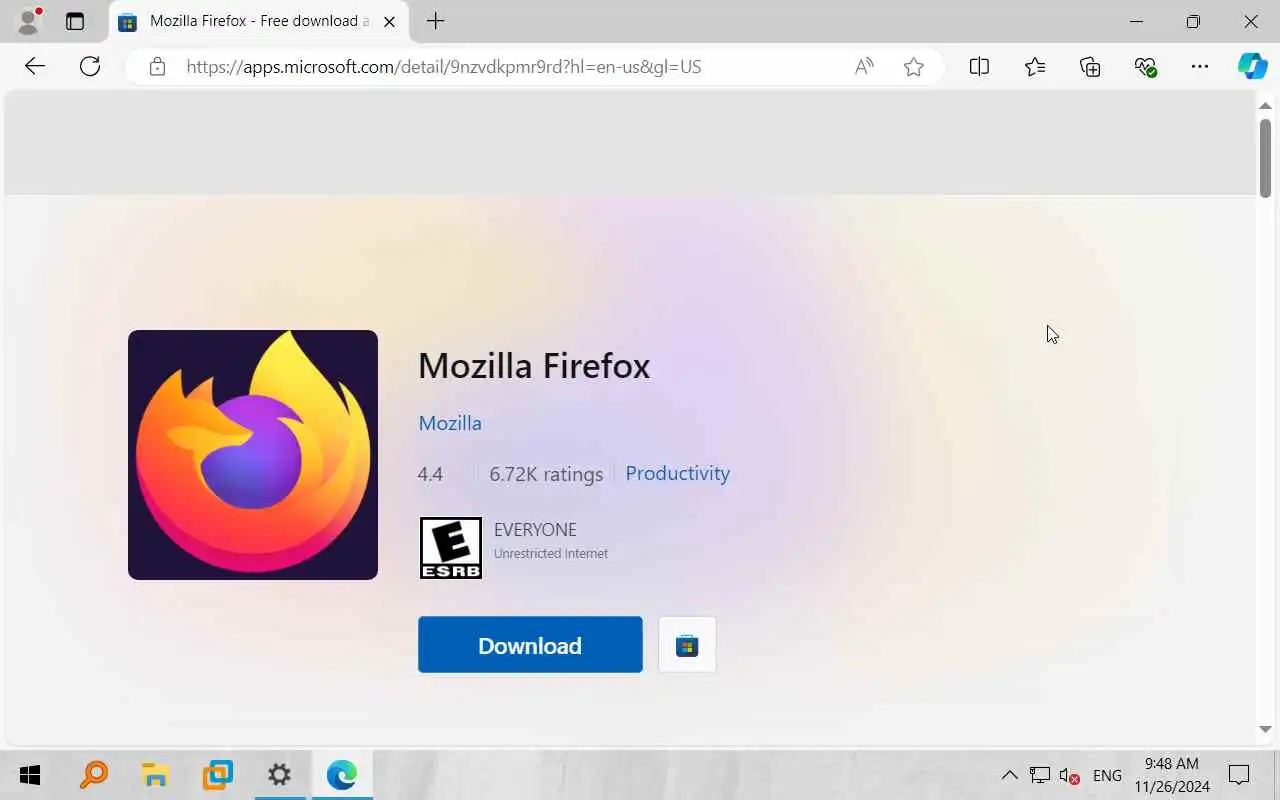Open the Windows Start menu
Screen dimensions: 1280x800
coord(30,775)
